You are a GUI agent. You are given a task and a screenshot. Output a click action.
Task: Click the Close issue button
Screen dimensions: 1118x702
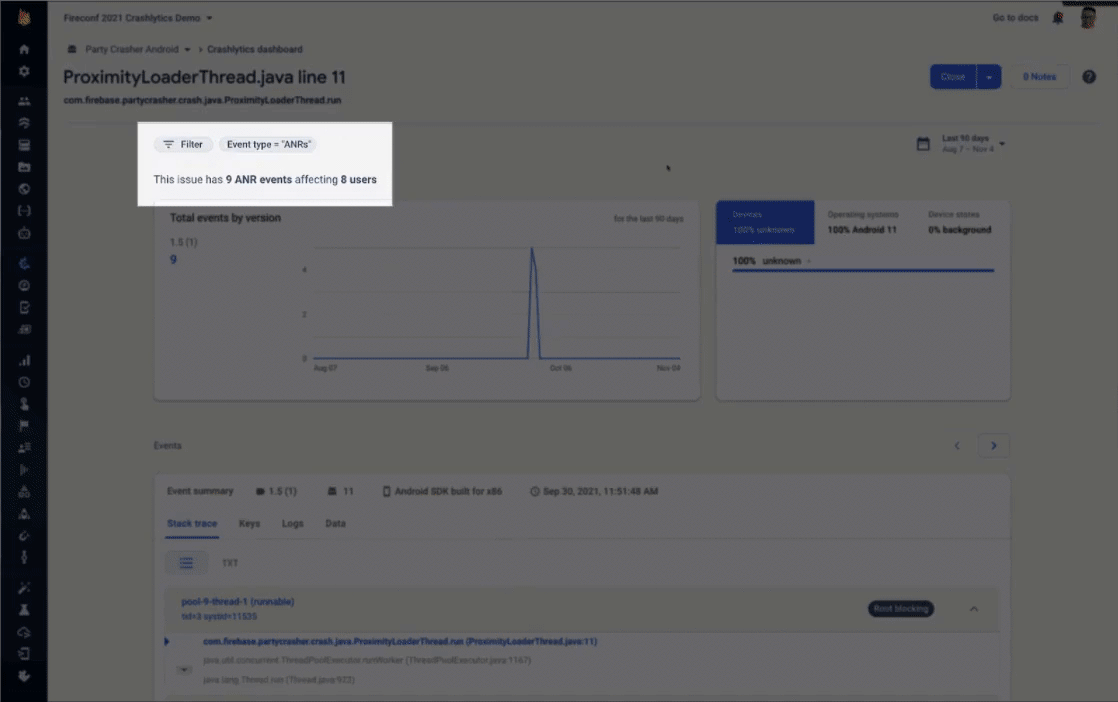pyautogui.click(x=953, y=77)
